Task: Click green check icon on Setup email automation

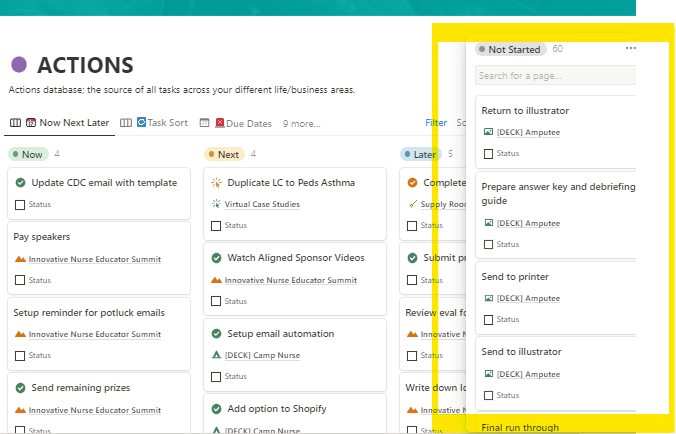Action: tap(216, 334)
